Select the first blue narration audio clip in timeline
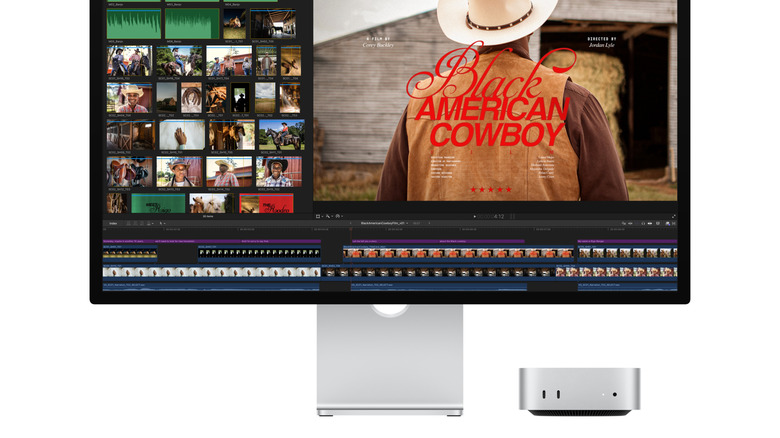780x438 pixels. (211, 286)
